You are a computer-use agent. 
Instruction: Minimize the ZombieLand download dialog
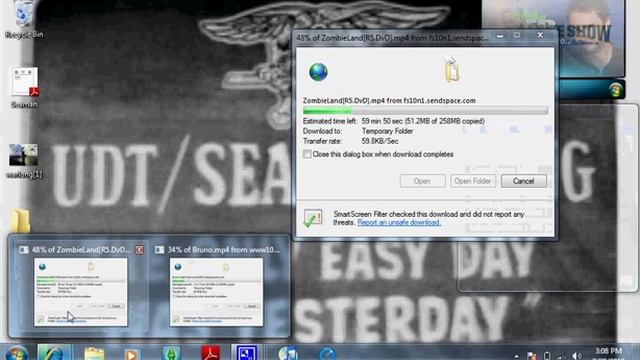pos(500,36)
